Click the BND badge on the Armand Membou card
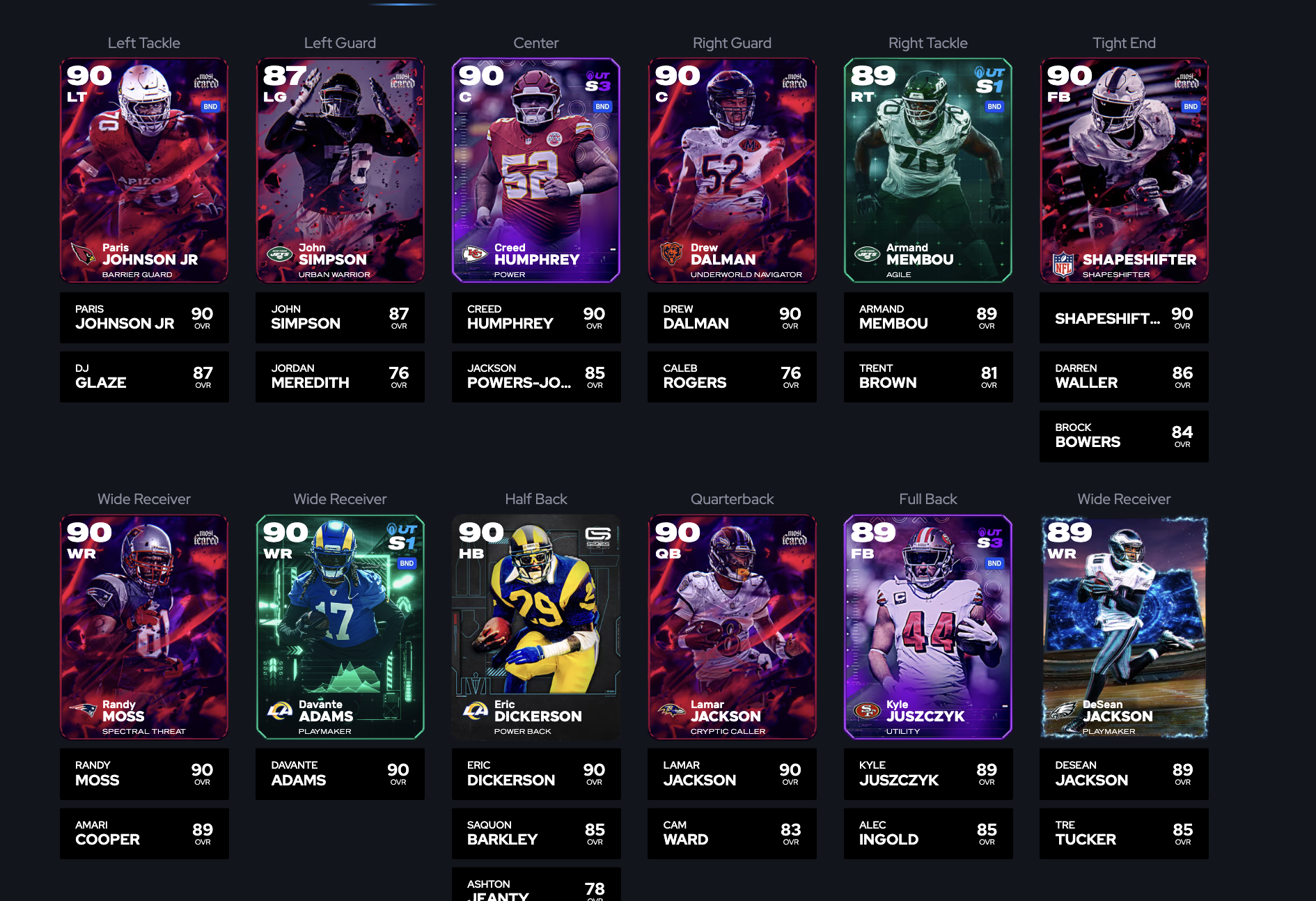Screen dimensions: 1316x901 (x=994, y=107)
